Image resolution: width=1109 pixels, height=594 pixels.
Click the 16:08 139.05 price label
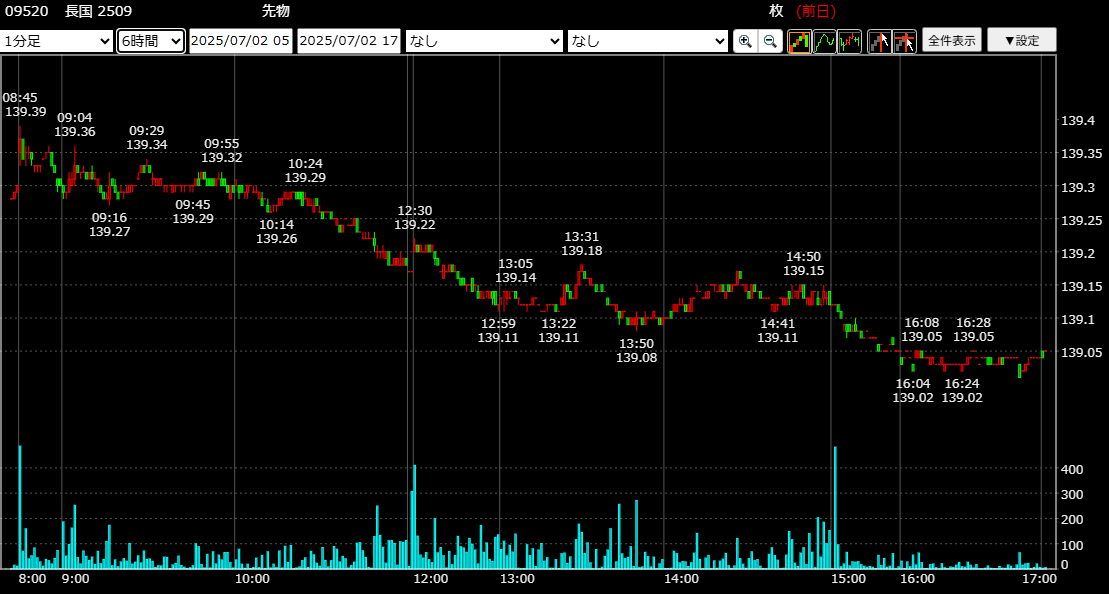tap(922, 330)
